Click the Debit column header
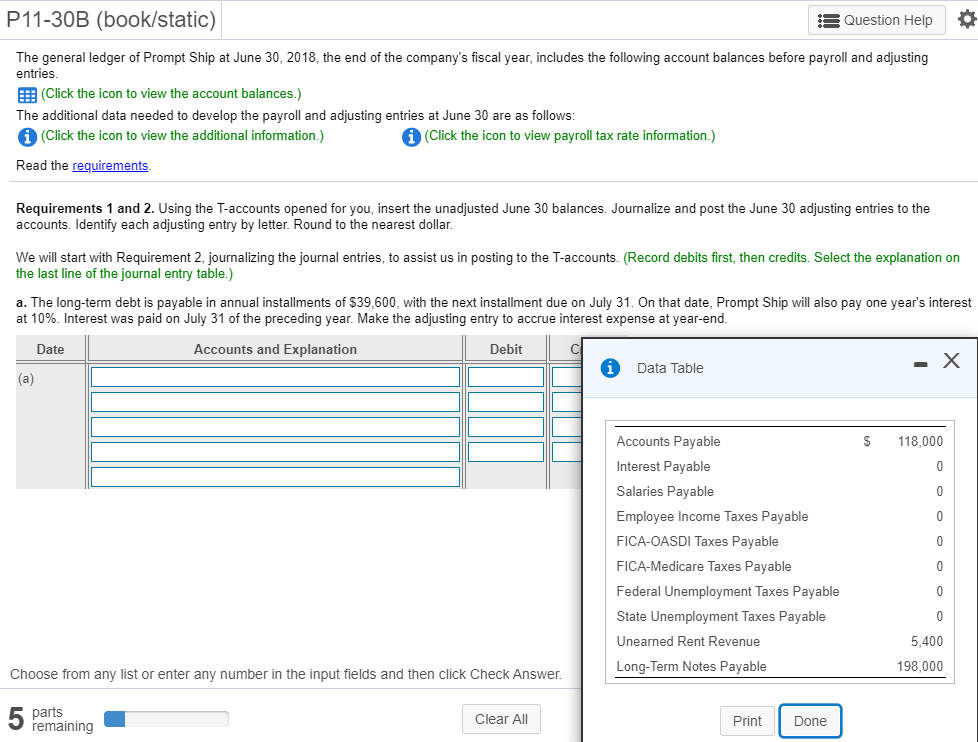This screenshot has height=742, width=978. (506, 349)
